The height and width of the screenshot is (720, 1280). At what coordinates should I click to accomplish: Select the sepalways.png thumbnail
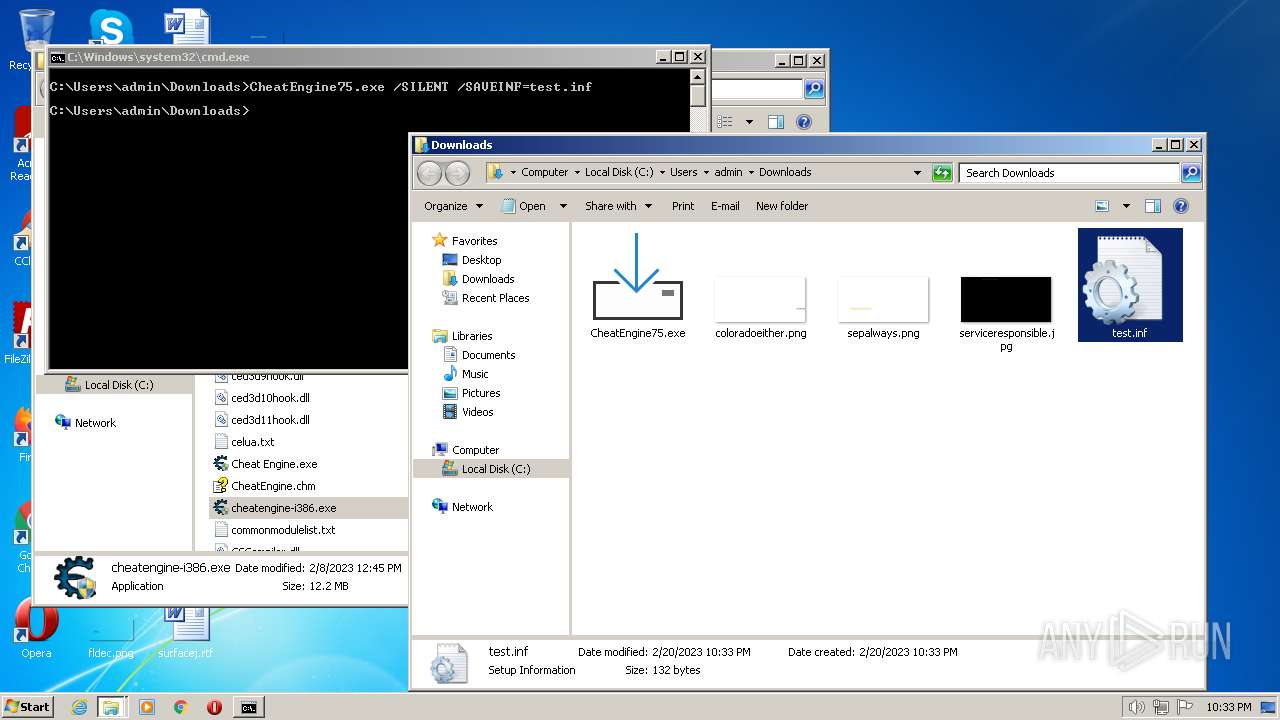[x=883, y=300]
